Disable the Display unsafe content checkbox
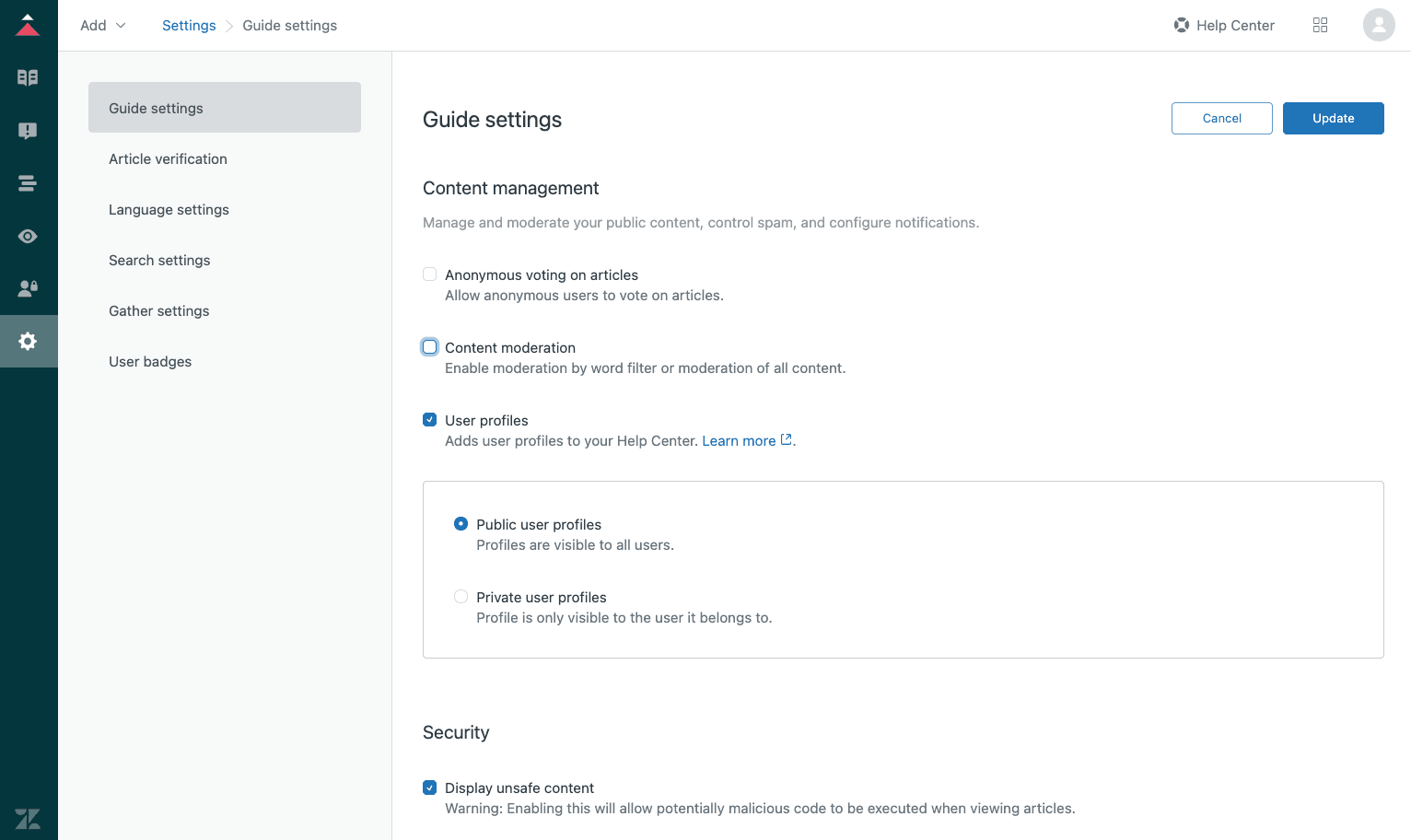1411x840 pixels. click(429, 787)
